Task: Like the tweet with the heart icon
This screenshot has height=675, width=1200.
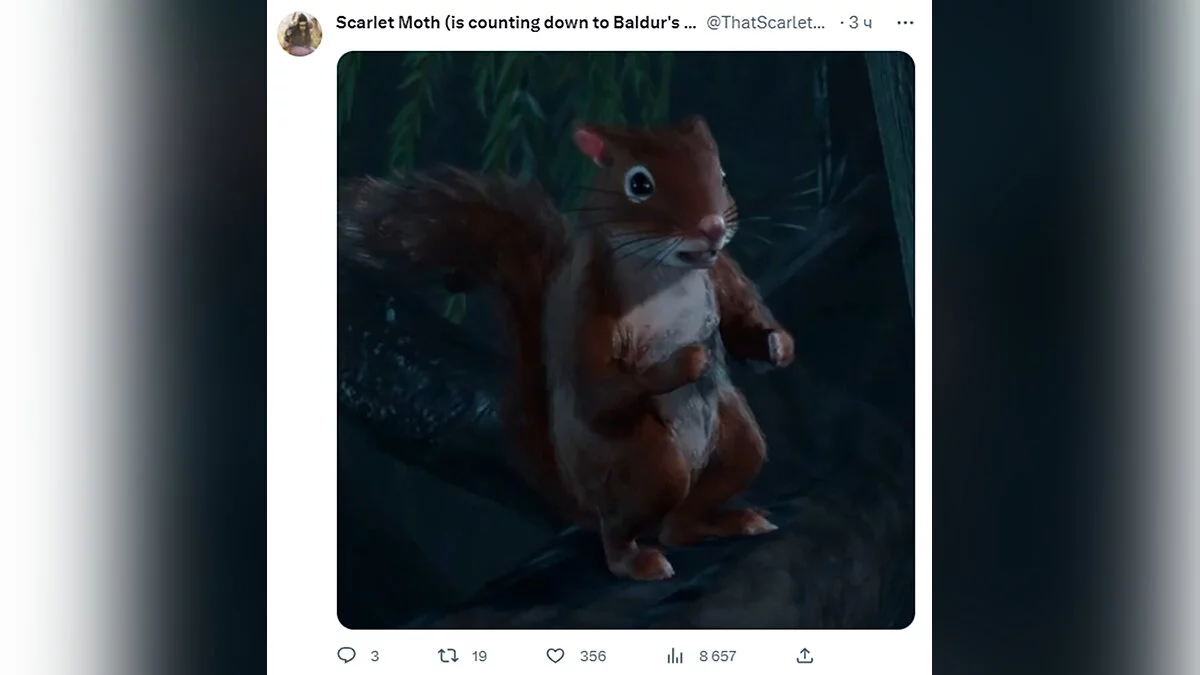Action: click(555, 656)
